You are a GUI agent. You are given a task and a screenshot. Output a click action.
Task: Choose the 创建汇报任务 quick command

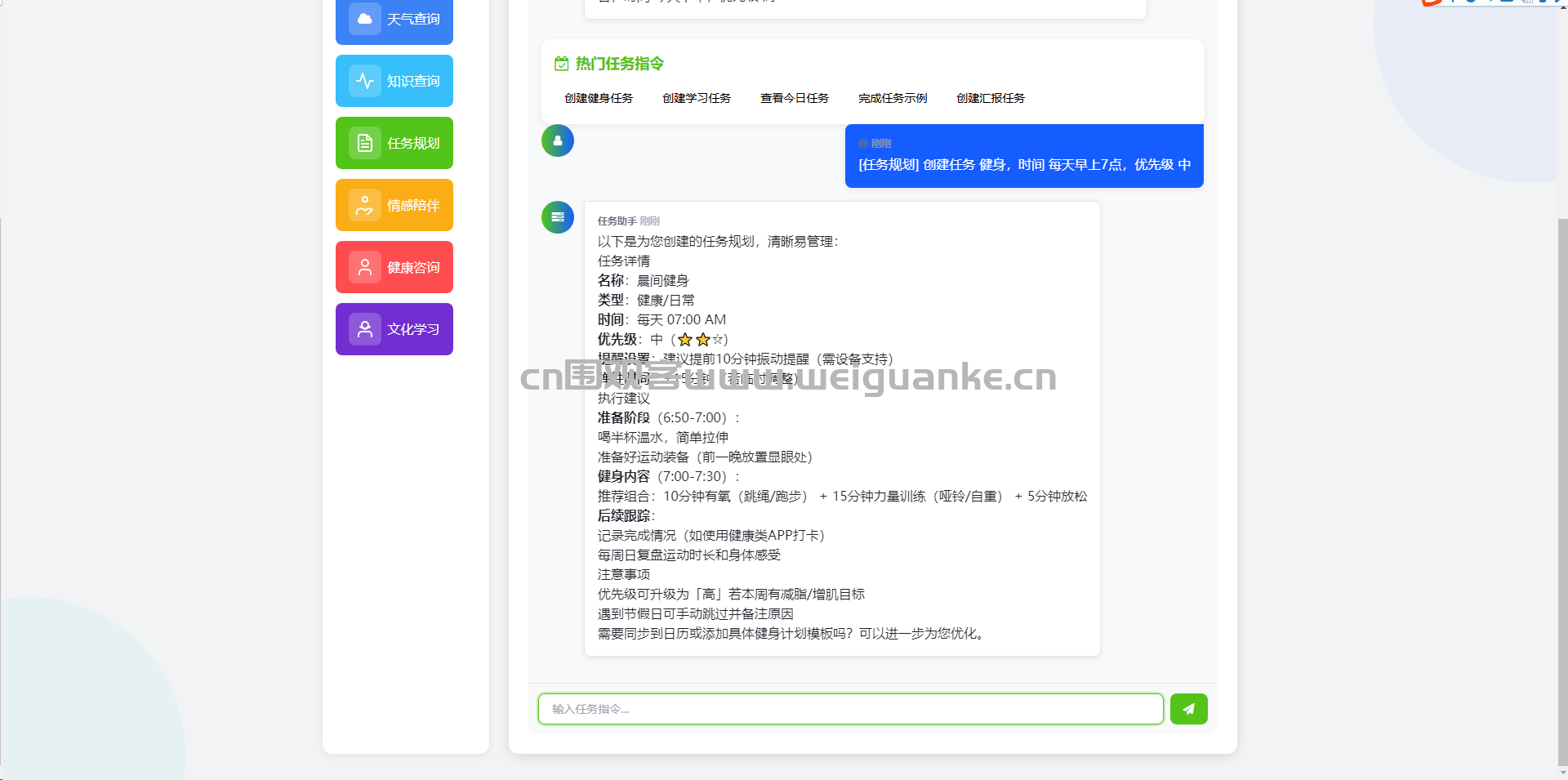click(x=991, y=98)
